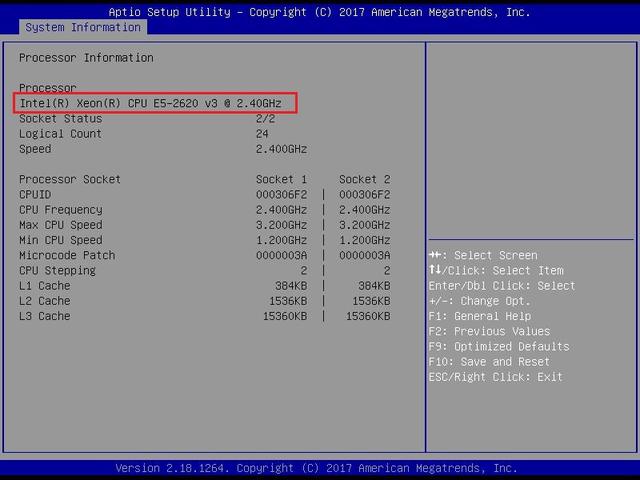Click the Min CPU Speed label
The width and height of the screenshot is (640, 480).
coord(60,240)
